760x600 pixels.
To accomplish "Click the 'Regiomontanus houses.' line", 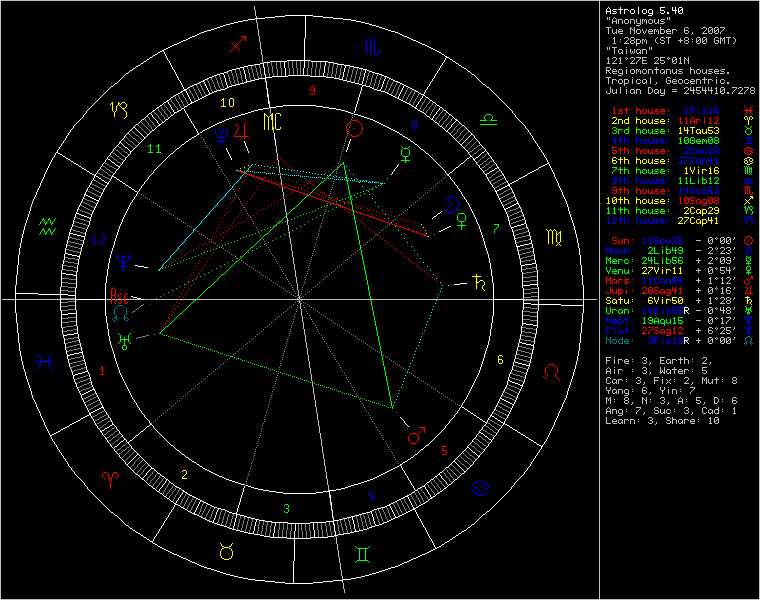I will [x=668, y=71].
